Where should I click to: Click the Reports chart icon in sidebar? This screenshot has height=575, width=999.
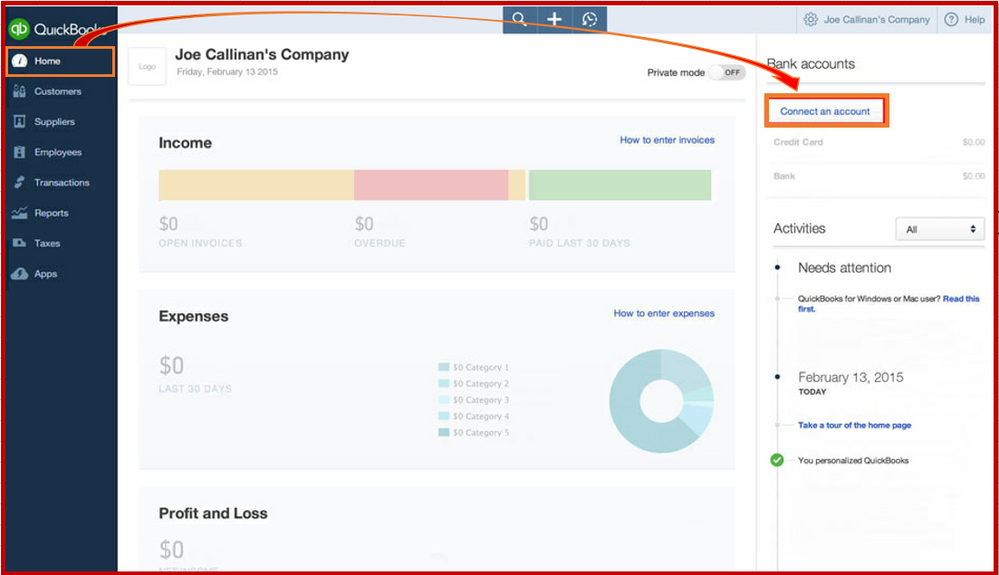[20, 213]
